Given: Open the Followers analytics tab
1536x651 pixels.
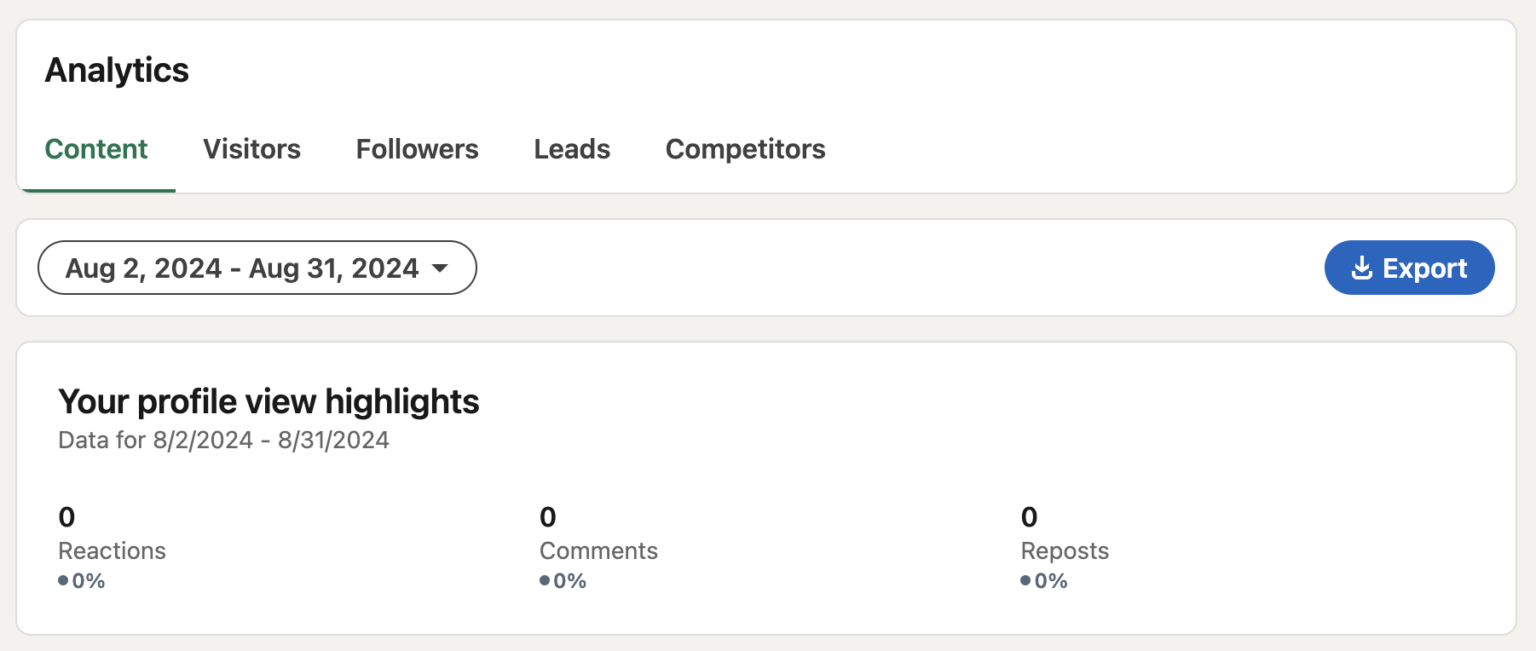Looking at the screenshot, I should pos(416,148).
